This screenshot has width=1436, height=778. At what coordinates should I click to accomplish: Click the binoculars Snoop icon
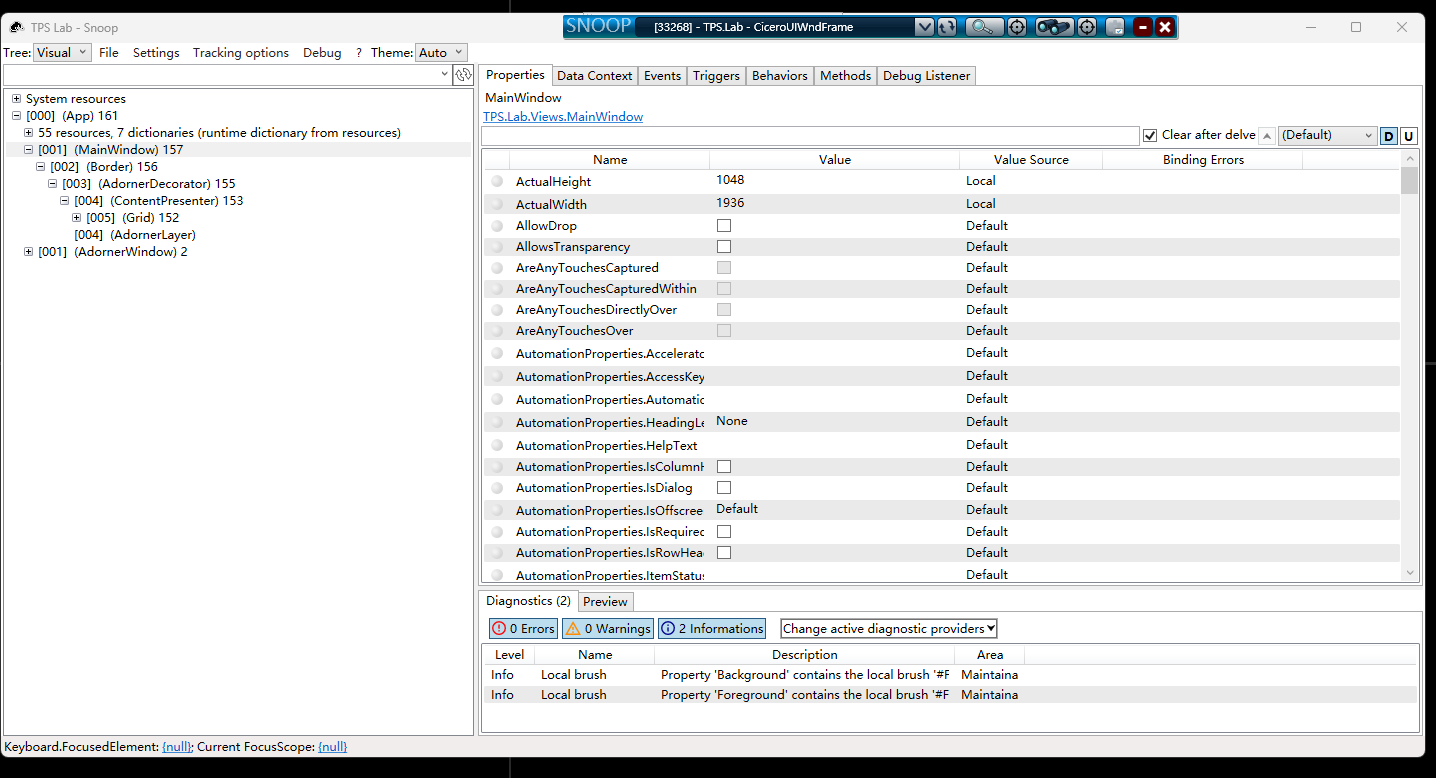tap(1054, 27)
